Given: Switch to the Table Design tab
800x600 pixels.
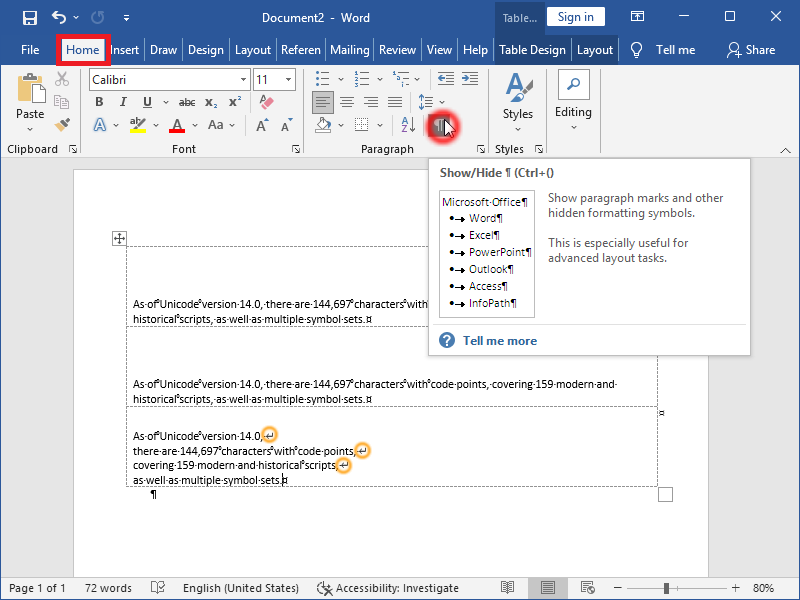Looking at the screenshot, I should 532,49.
